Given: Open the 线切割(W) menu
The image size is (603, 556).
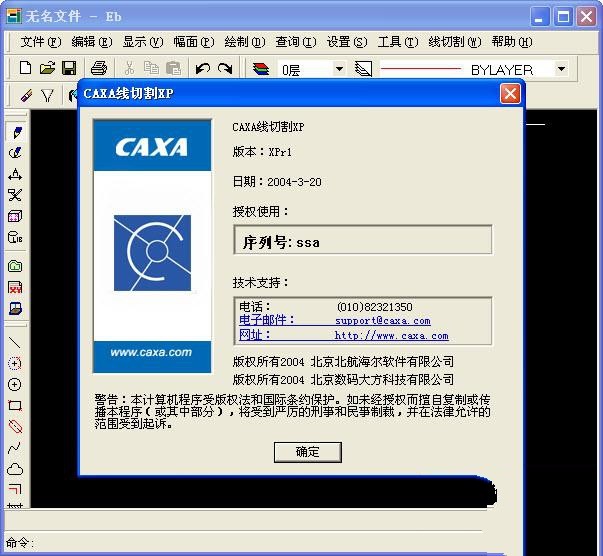Looking at the screenshot, I should click(x=455, y=42).
